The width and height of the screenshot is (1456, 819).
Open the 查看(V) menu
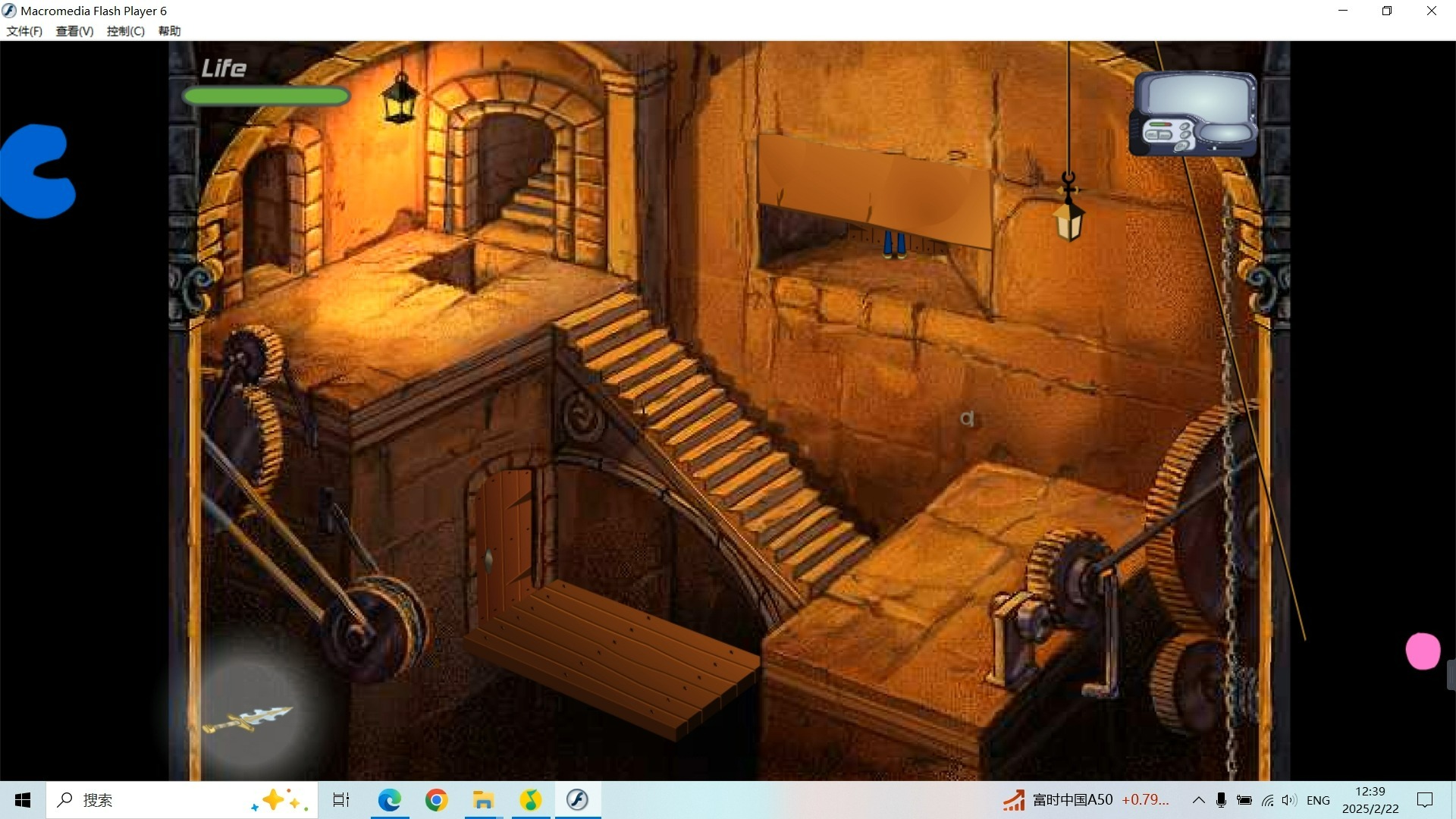[74, 31]
